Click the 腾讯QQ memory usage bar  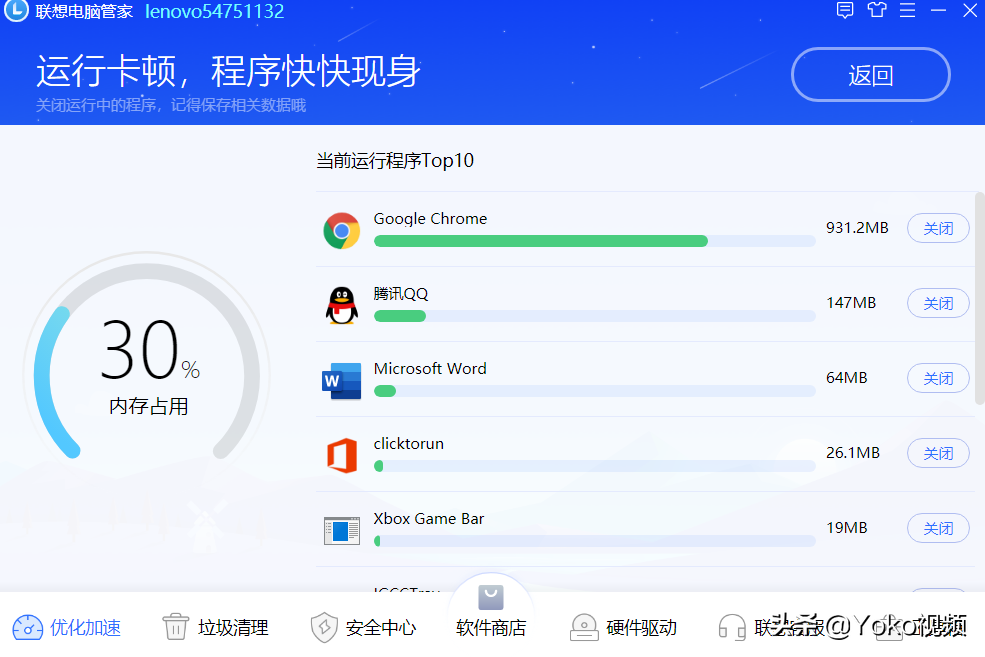[x=594, y=316]
